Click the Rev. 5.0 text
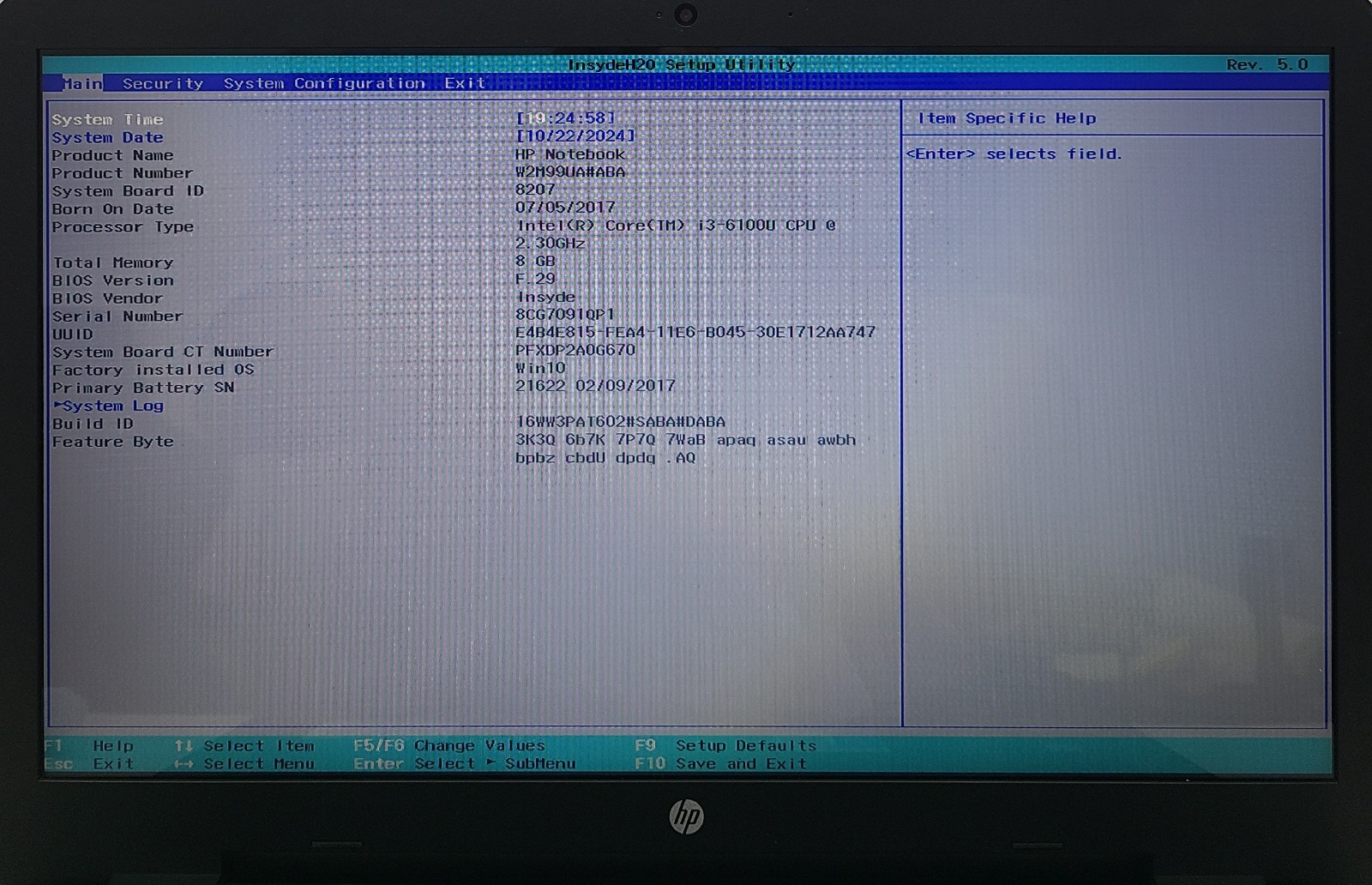1372x885 pixels. (1267, 64)
